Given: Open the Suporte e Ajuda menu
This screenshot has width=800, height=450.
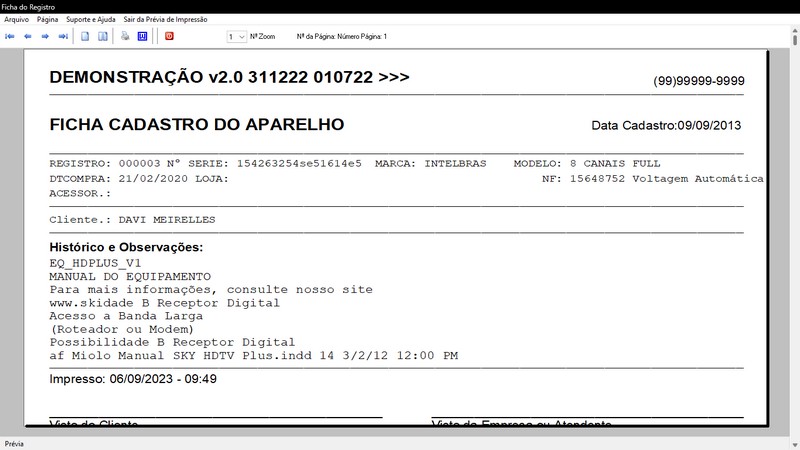Looking at the screenshot, I should (91, 19).
